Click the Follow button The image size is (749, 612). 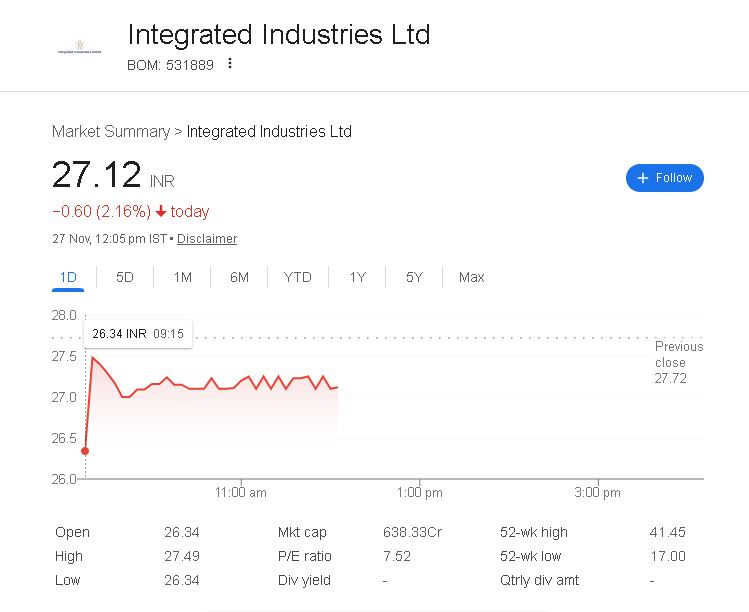point(665,178)
